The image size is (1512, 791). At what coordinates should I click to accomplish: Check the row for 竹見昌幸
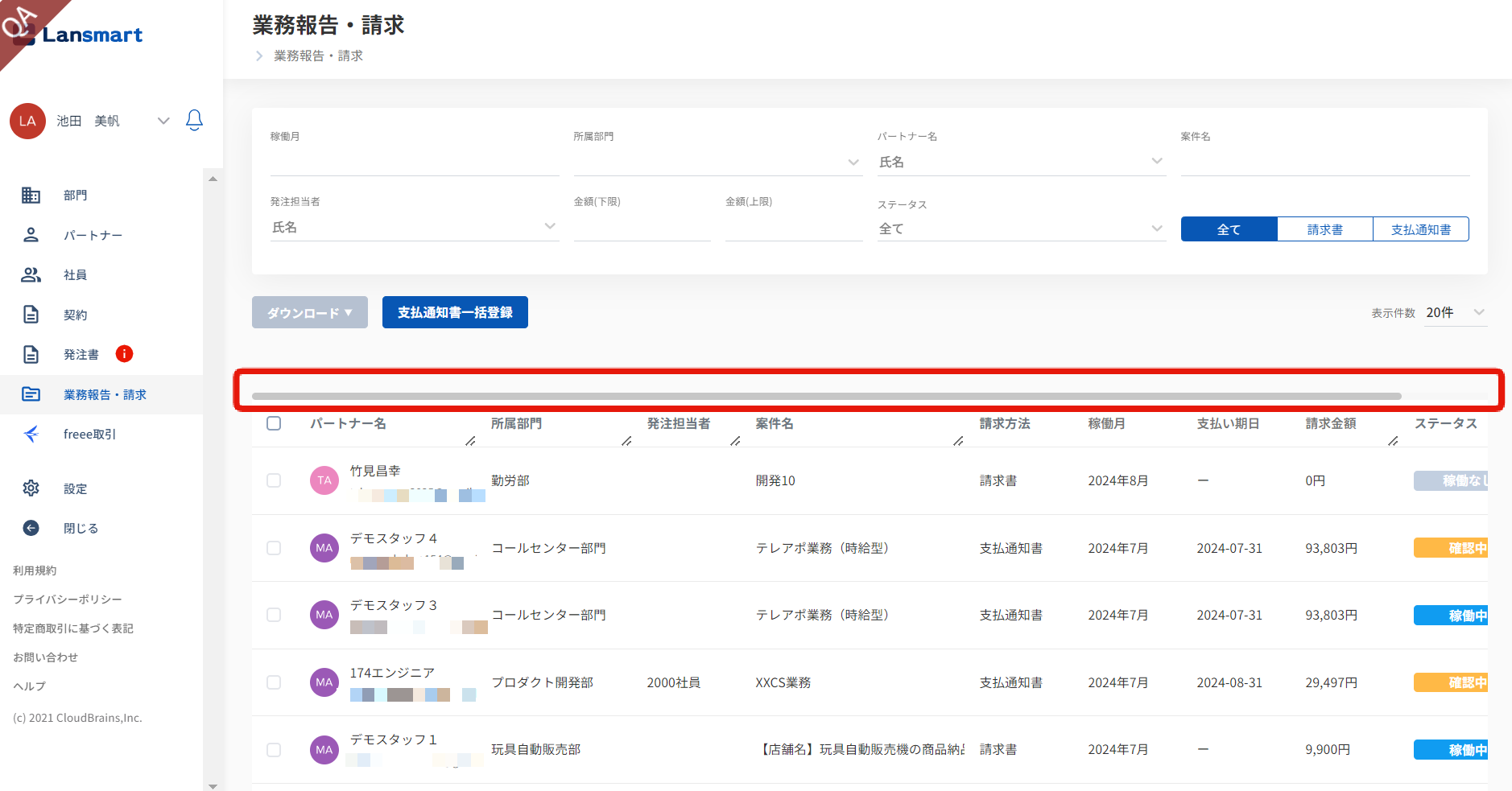pyautogui.click(x=274, y=480)
